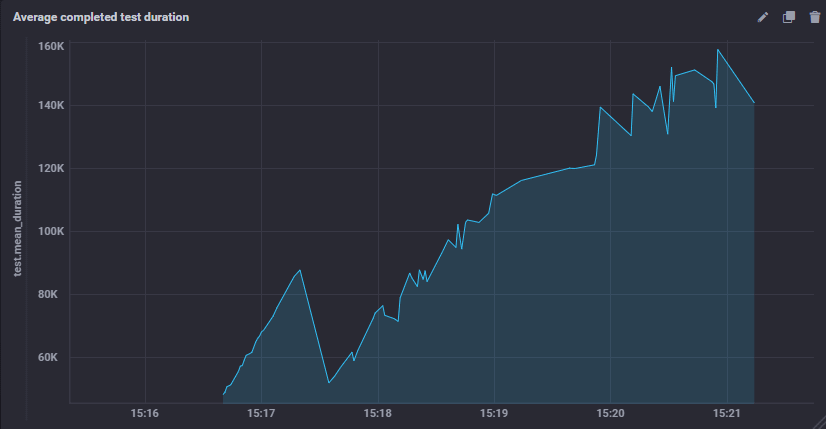The height and width of the screenshot is (429, 826).
Task: Click the 80K y-axis label
Action: click(x=48, y=294)
